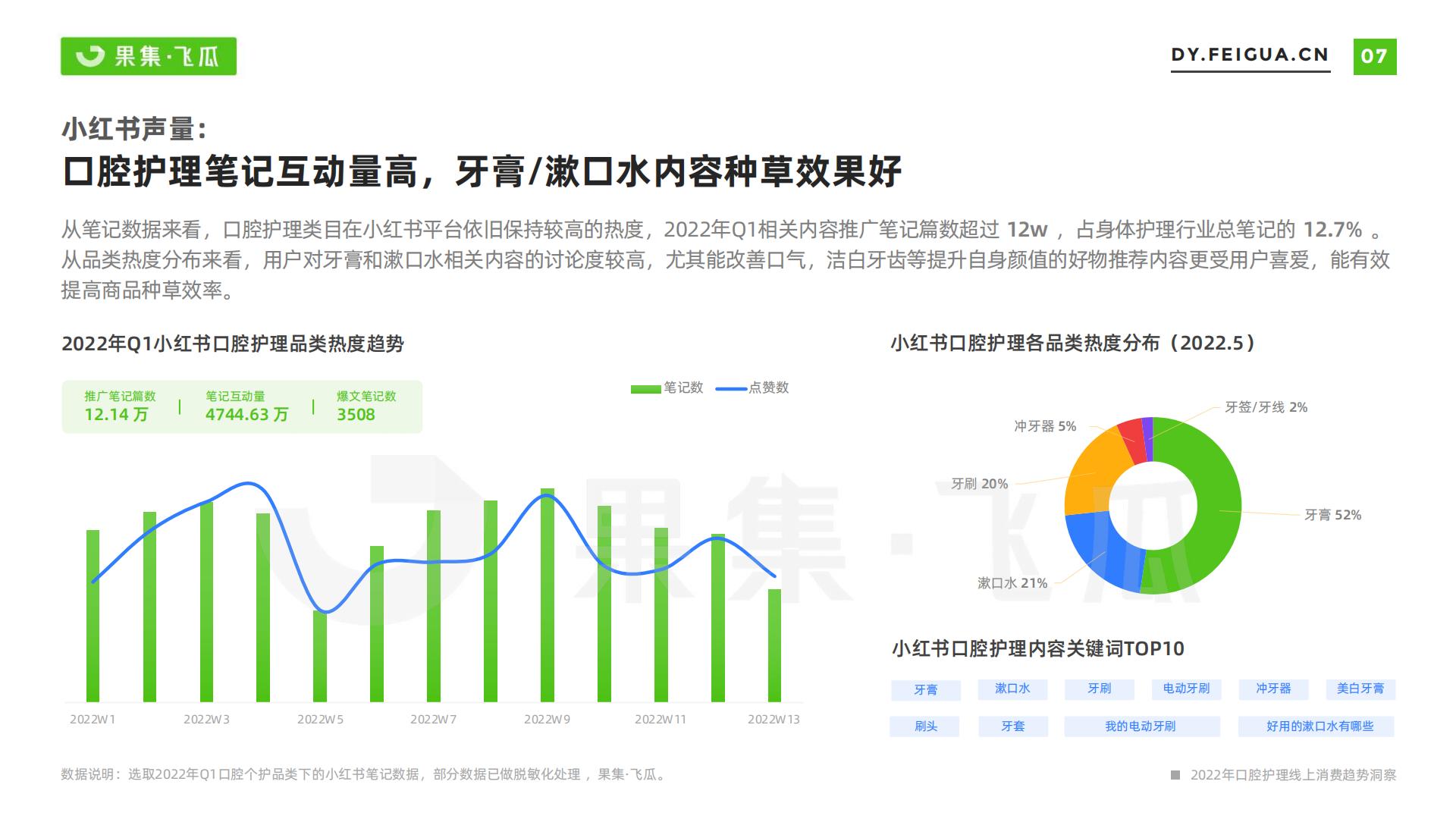Select the 牙套 keyword tag
The image size is (1456, 819).
click(x=1012, y=726)
